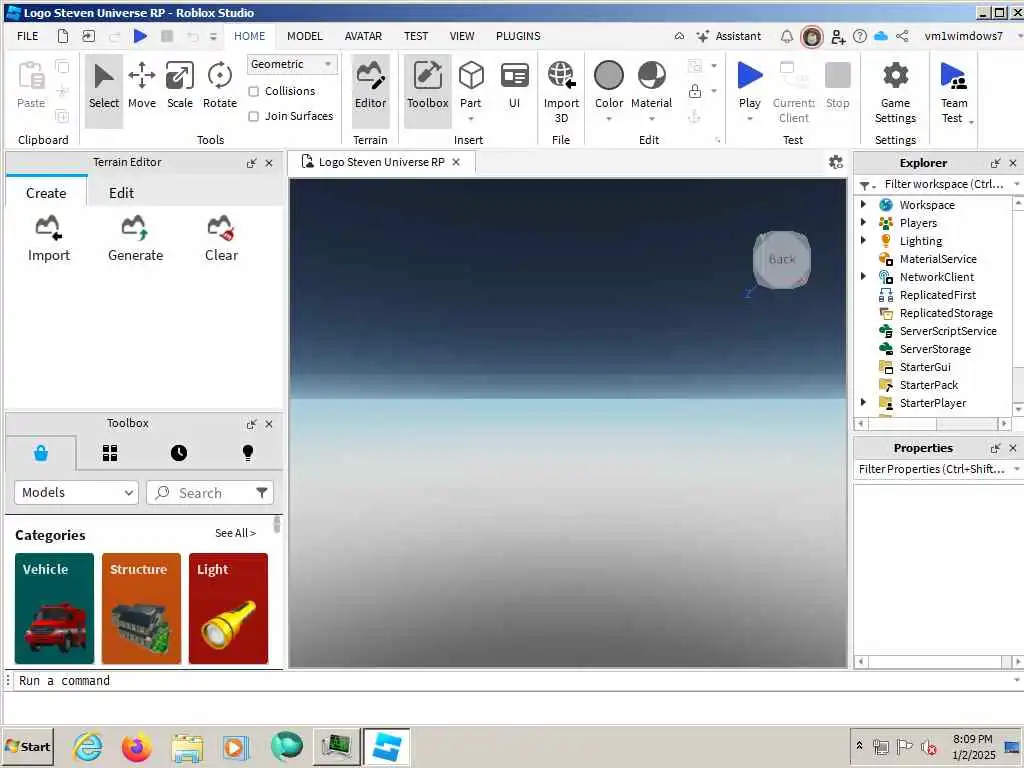Open Toolbox Inventory grid tab
The image size is (1024, 768).
coord(110,453)
